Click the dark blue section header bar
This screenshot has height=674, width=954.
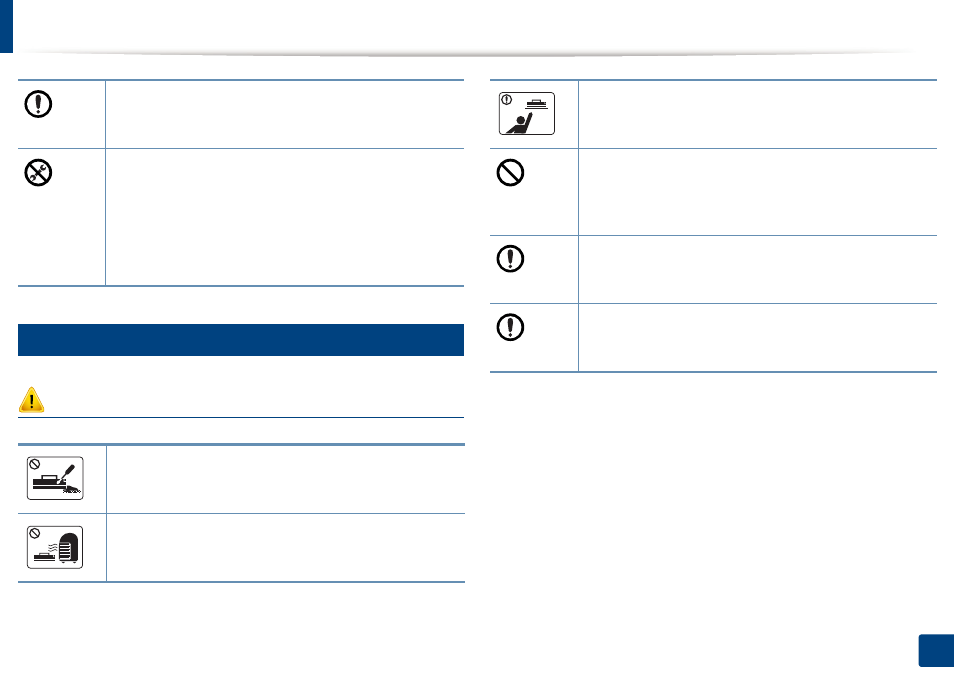coord(241,340)
